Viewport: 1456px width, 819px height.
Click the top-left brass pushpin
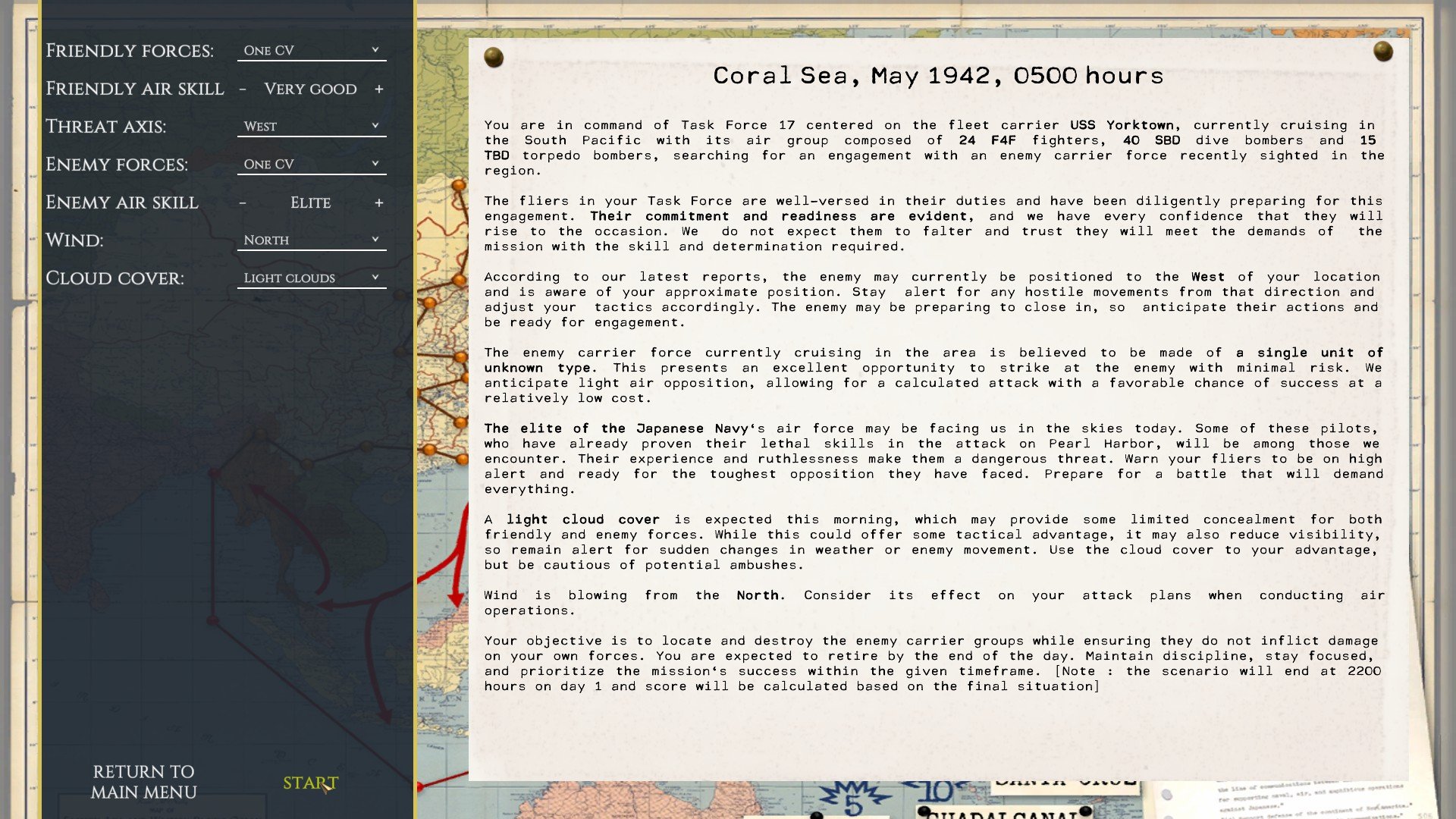494,57
